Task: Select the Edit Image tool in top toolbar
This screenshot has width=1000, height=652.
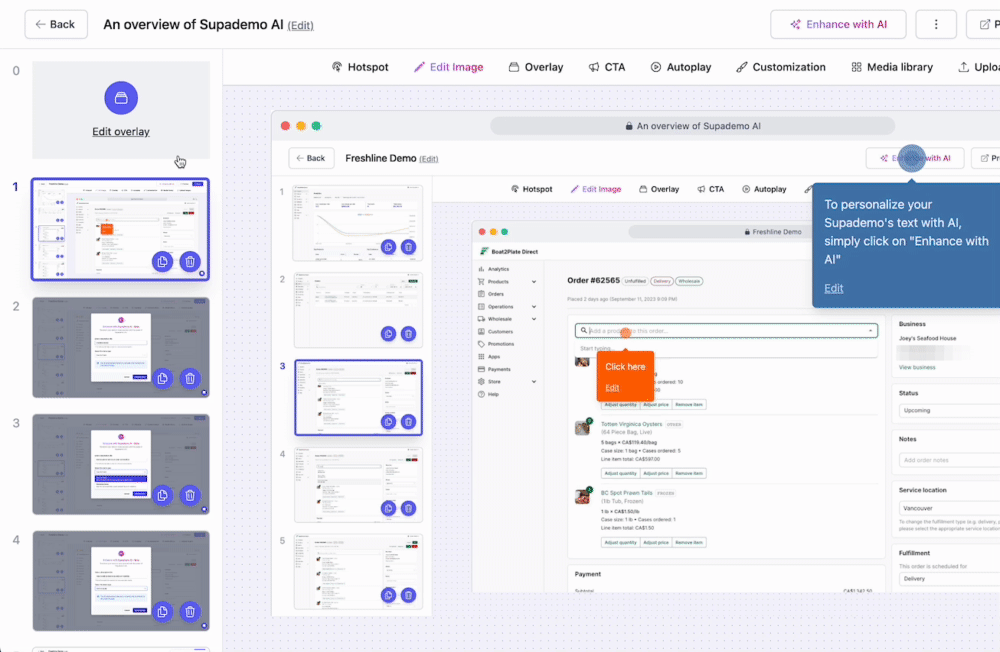Action: click(448, 67)
